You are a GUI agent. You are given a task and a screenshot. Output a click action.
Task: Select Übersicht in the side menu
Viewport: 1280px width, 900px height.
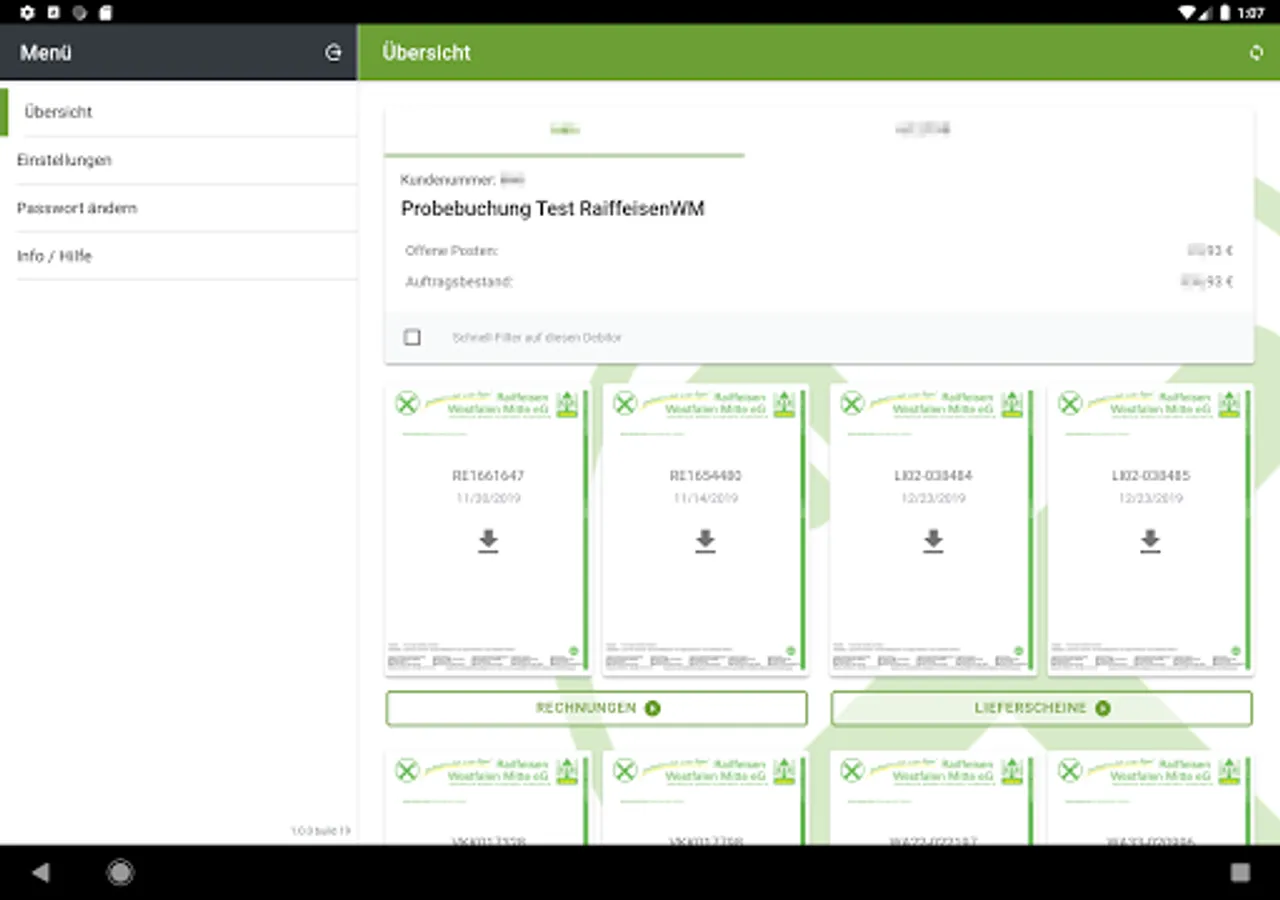click(x=179, y=112)
